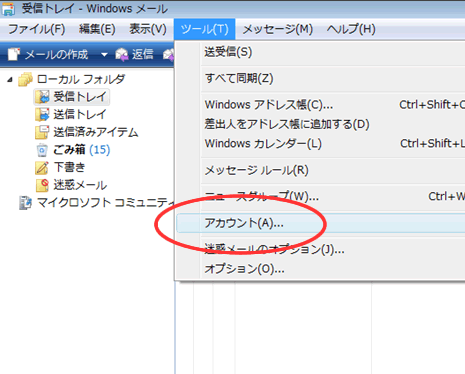Viewport: 465px width, 374px height.
Task: Select the 下書き drafts folder
Action: click(69, 167)
